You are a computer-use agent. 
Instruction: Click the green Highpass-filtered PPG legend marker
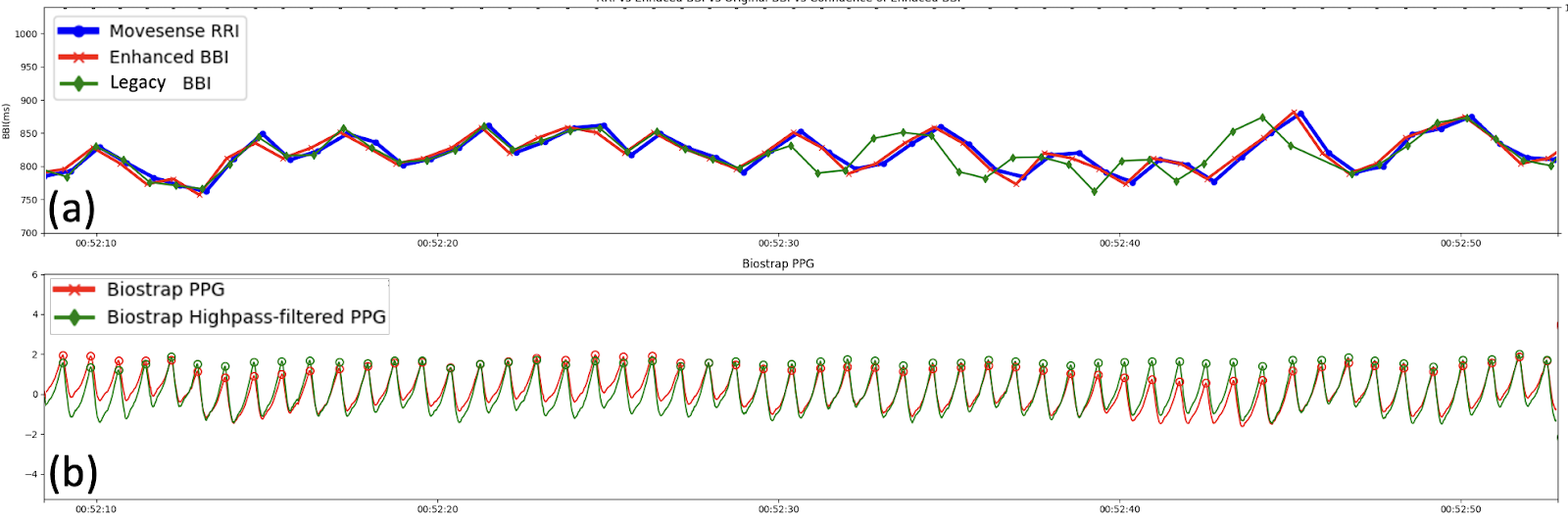point(74,317)
